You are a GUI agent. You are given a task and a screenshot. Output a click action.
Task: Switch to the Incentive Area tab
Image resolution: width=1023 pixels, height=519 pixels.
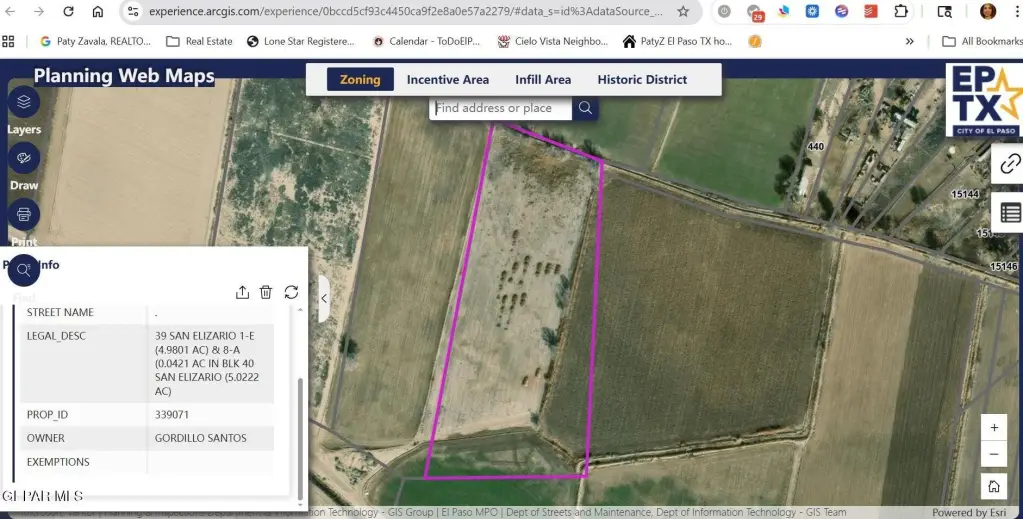coord(448,80)
